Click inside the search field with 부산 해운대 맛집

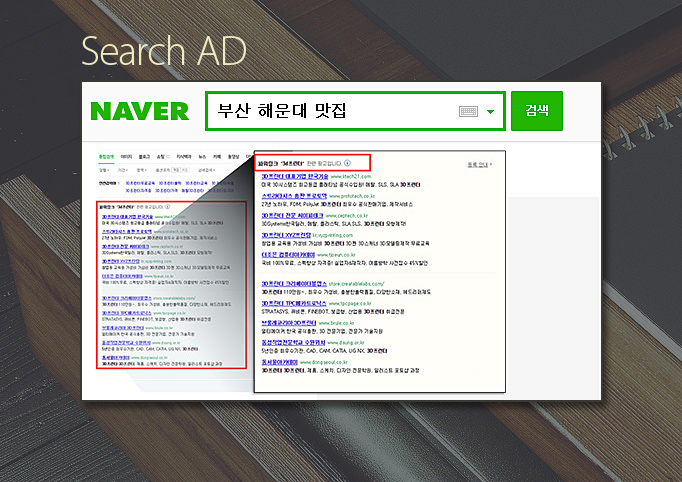[x=330, y=112]
